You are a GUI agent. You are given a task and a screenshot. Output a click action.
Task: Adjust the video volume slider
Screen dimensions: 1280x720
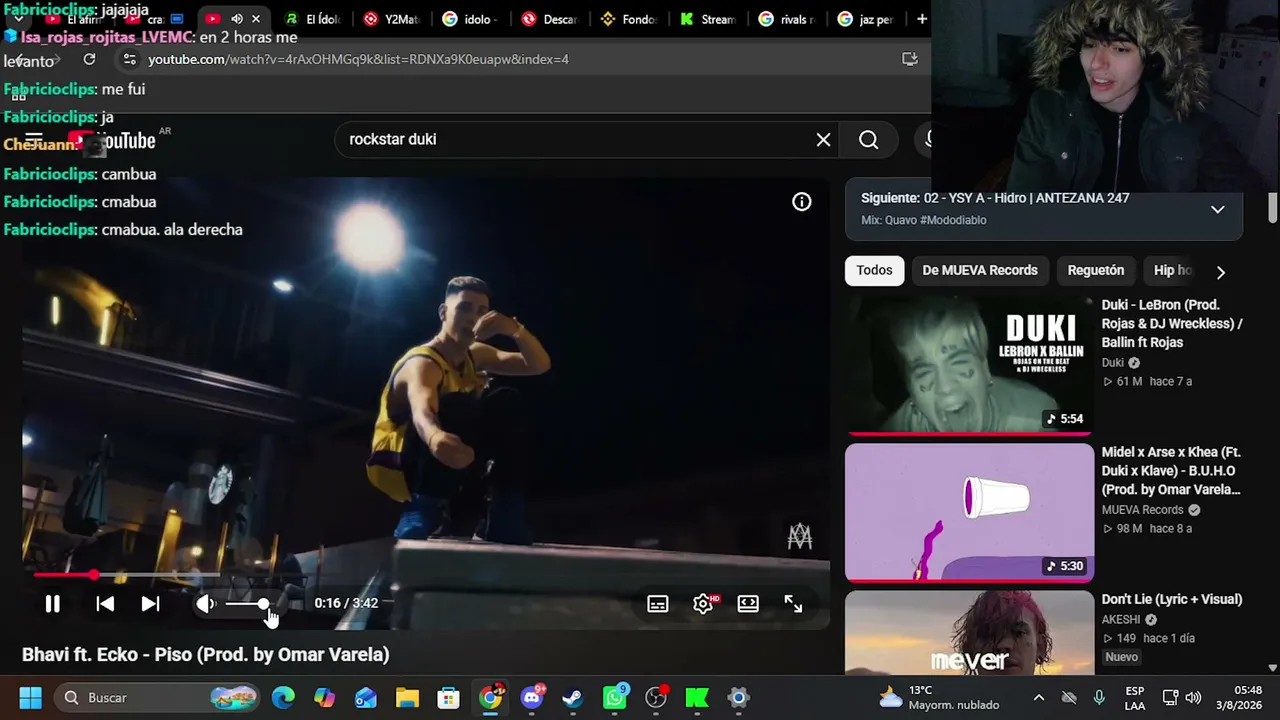coord(247,604)
